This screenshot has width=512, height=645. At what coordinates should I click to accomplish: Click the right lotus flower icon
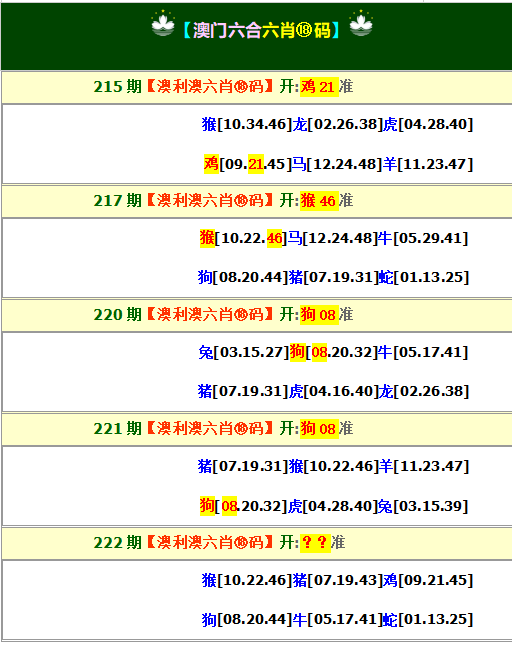361,24
